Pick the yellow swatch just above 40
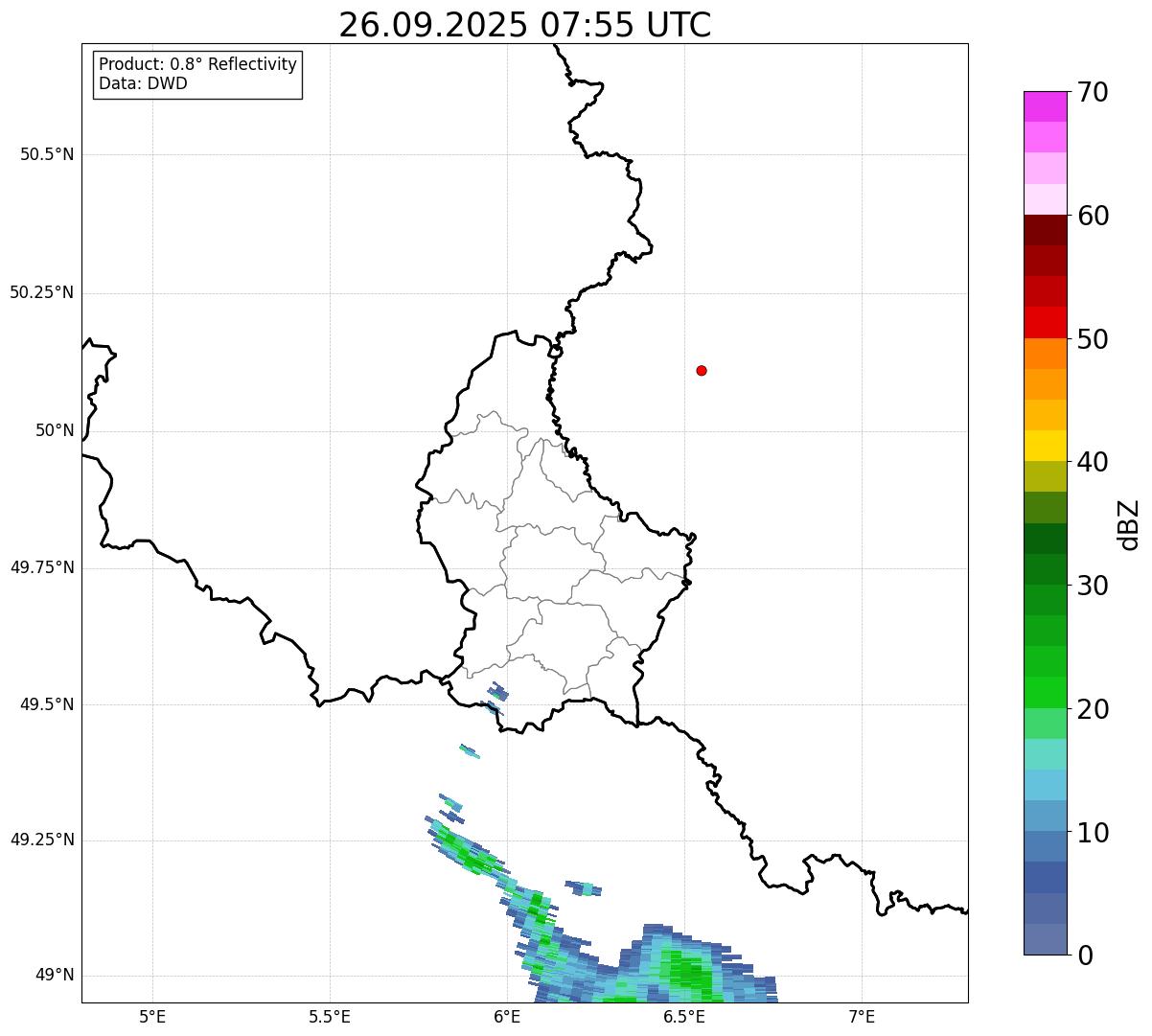 coord(1045,446)
